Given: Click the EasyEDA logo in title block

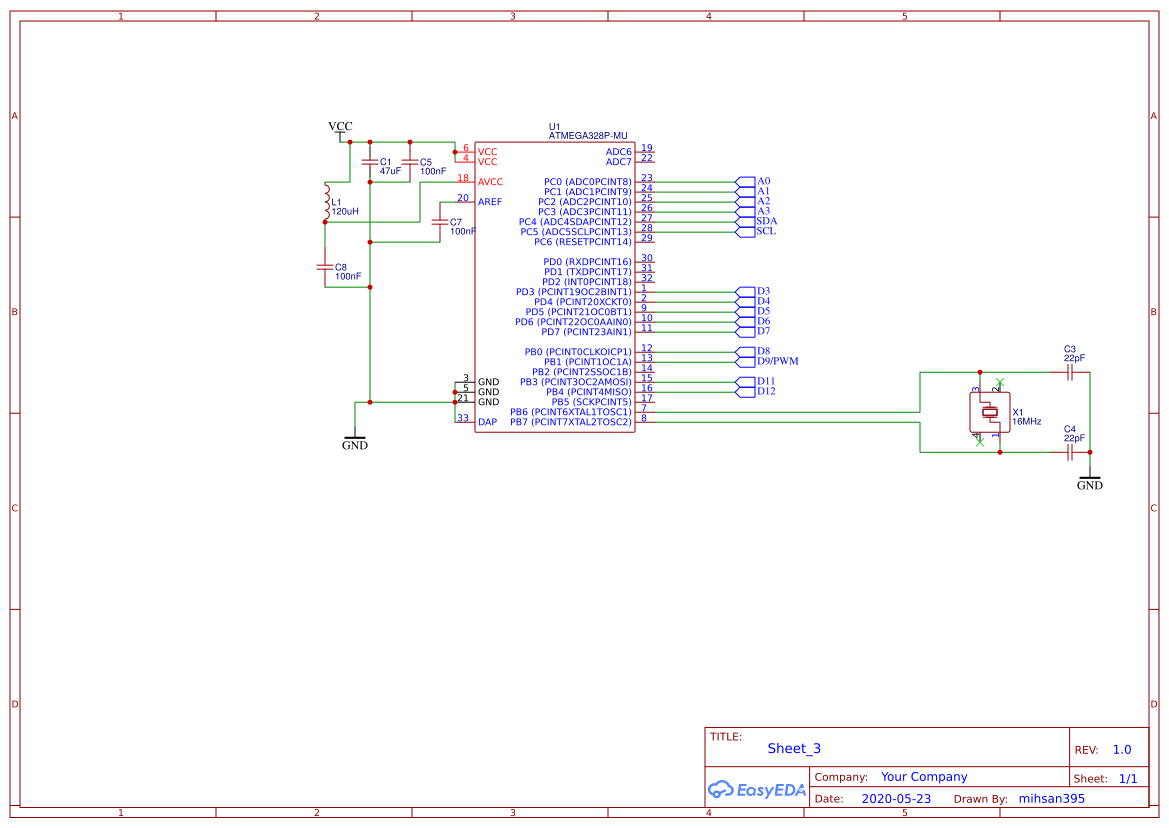Looking at the screenshot, I should pyautogui.click(x=756, y=789).
